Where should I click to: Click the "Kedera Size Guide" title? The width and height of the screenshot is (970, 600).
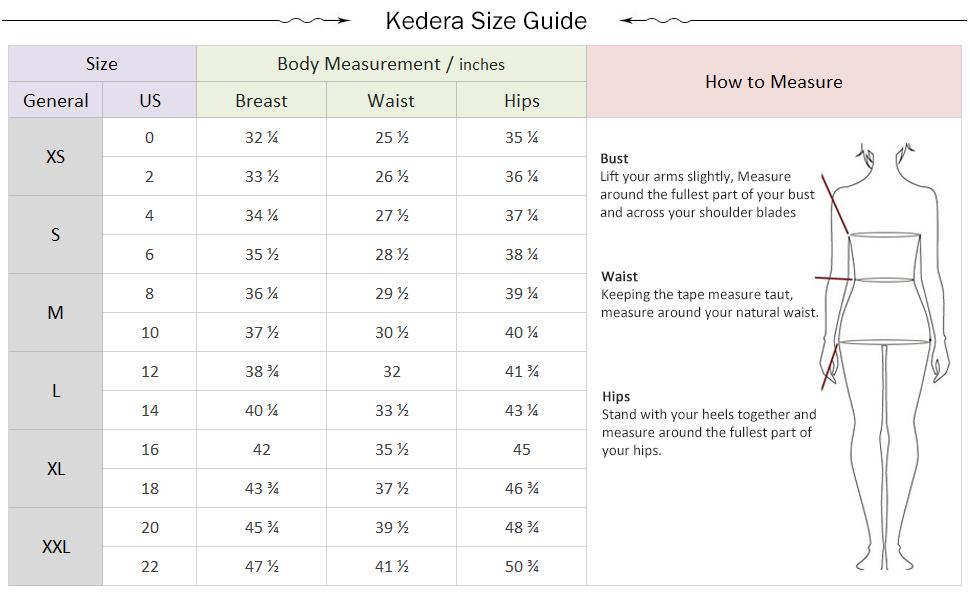coord(486,21)
